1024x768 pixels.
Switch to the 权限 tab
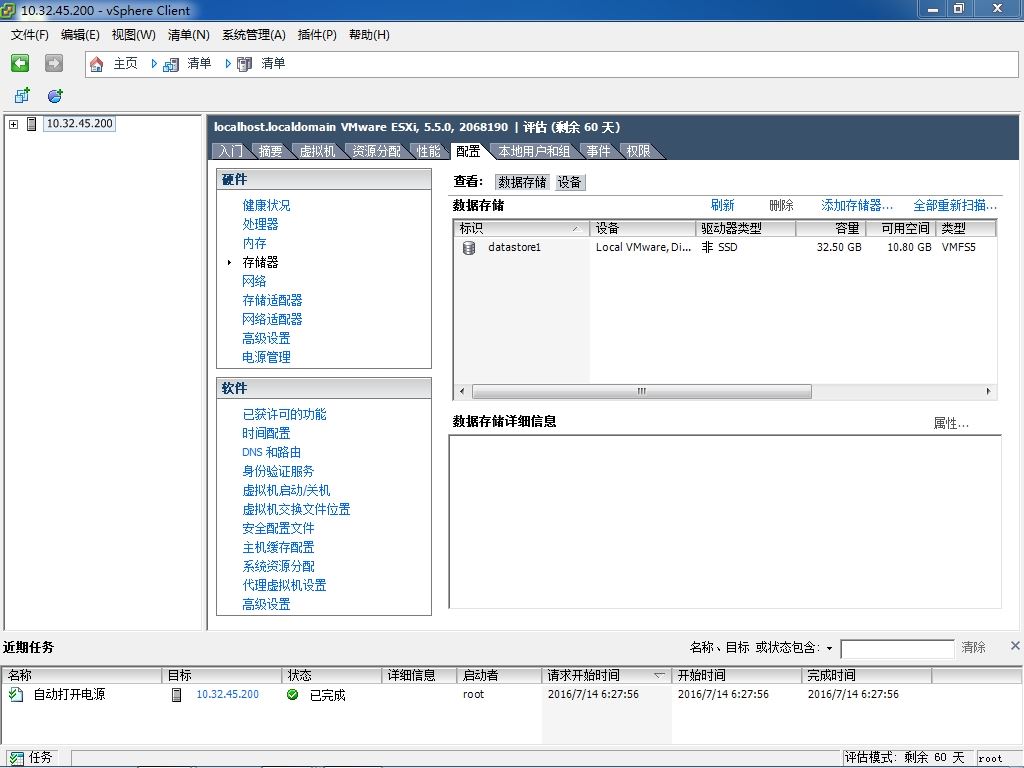(x=638, y=152)
